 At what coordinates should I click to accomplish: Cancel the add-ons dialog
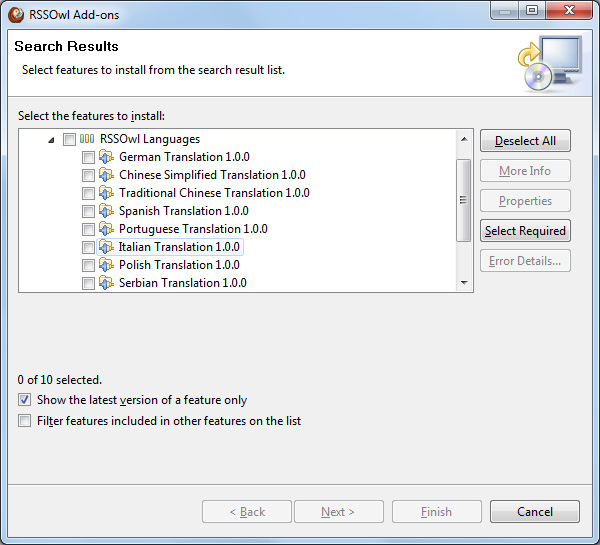[x=534, y=512]
